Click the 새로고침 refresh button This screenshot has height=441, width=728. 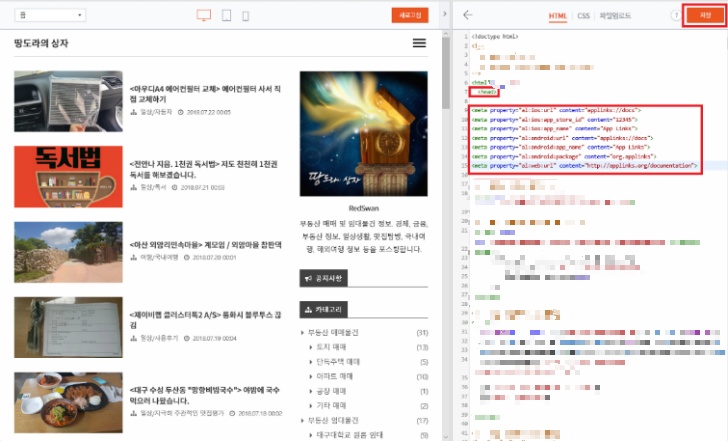(x=410, y=15)
